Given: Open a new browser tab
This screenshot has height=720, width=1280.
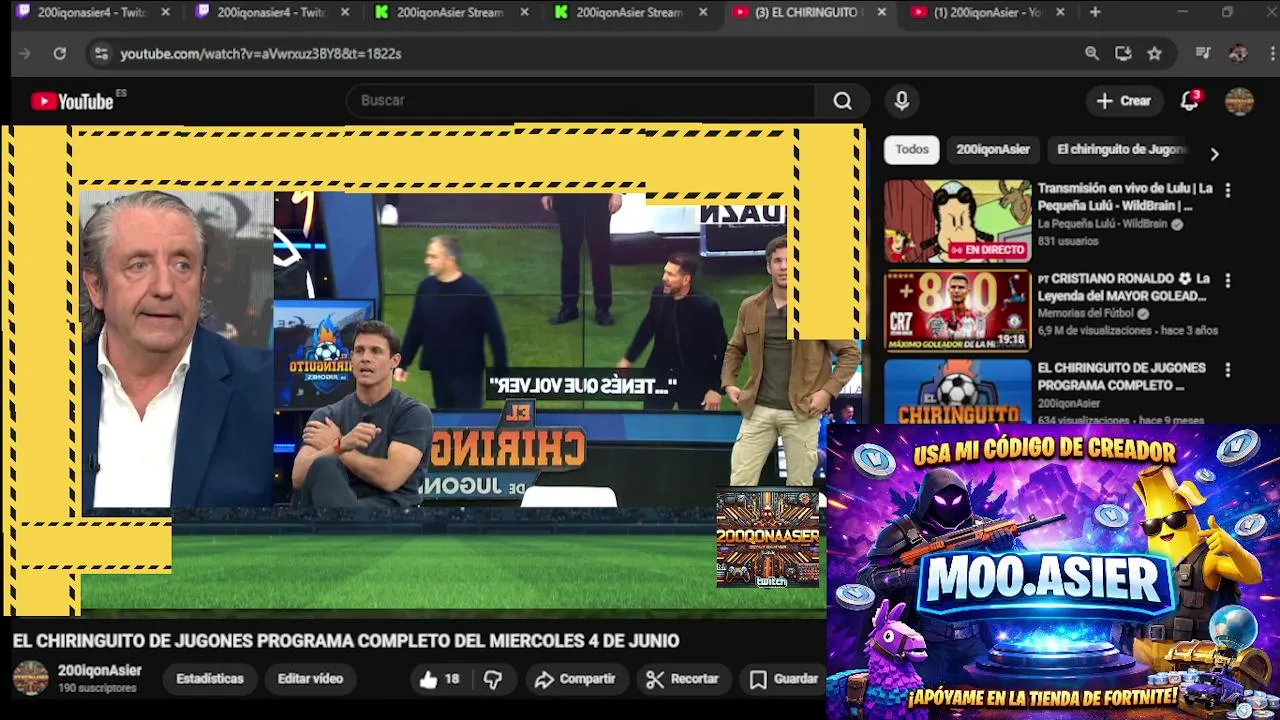Looking at the screenshot, I should pyautogui.click(x=1095, y=12).
